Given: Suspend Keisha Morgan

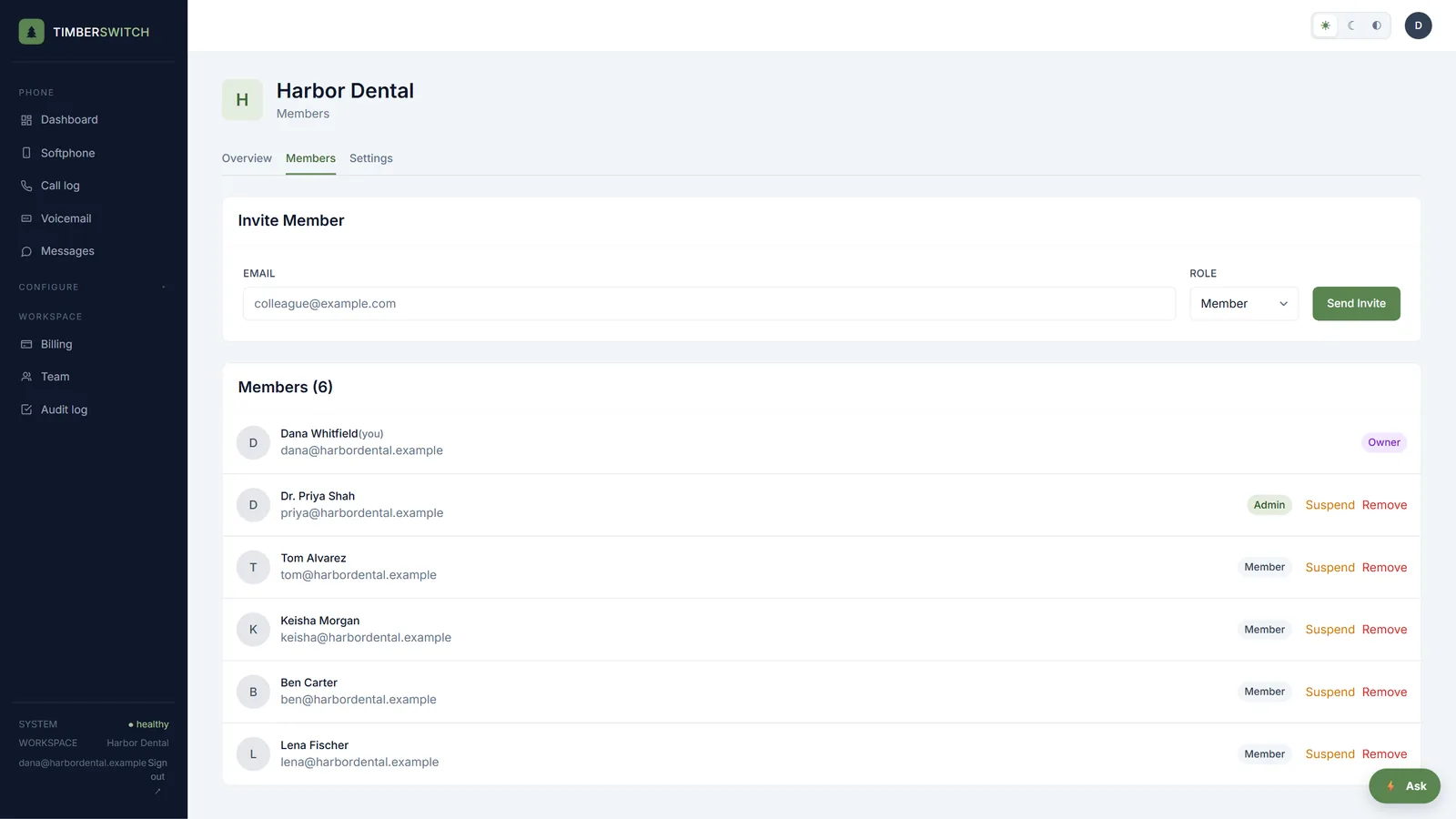Looking at the screenshot, I should pyautogui.click(x=1330, y=630).
